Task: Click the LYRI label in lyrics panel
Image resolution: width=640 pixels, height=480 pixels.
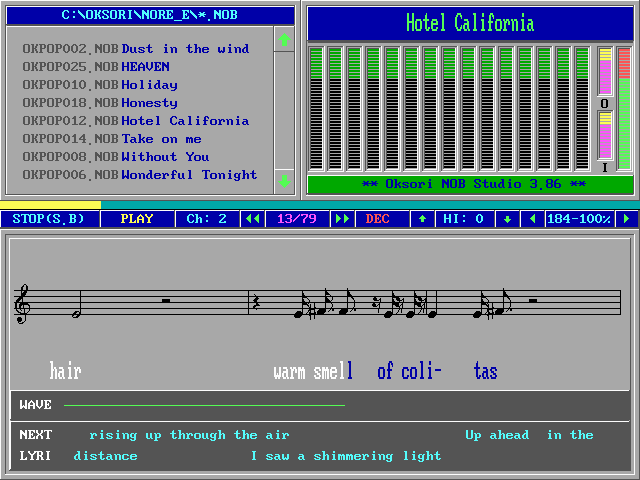Action: (36, 456)
